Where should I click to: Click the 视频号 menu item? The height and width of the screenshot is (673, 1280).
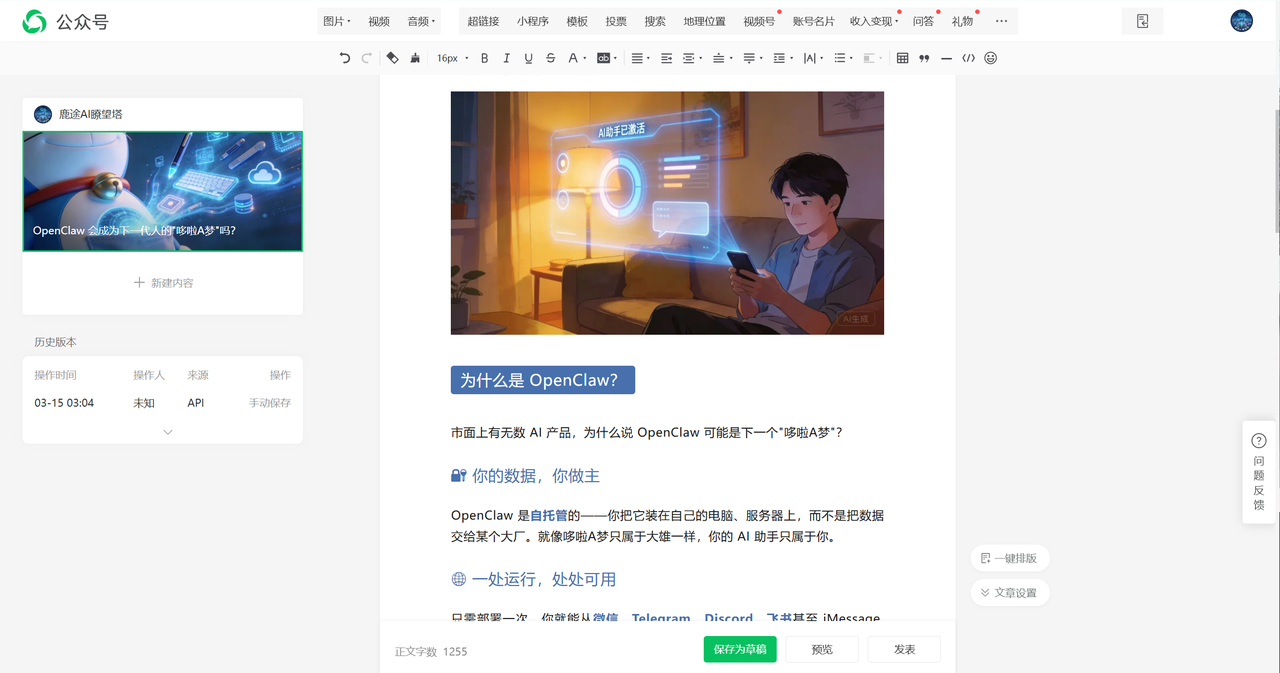point(759,21)
